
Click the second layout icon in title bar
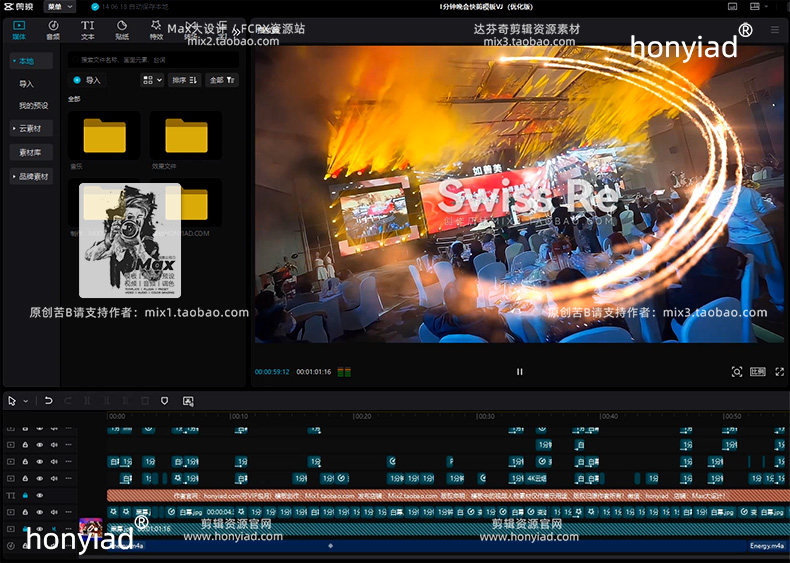tap(755, 7)
